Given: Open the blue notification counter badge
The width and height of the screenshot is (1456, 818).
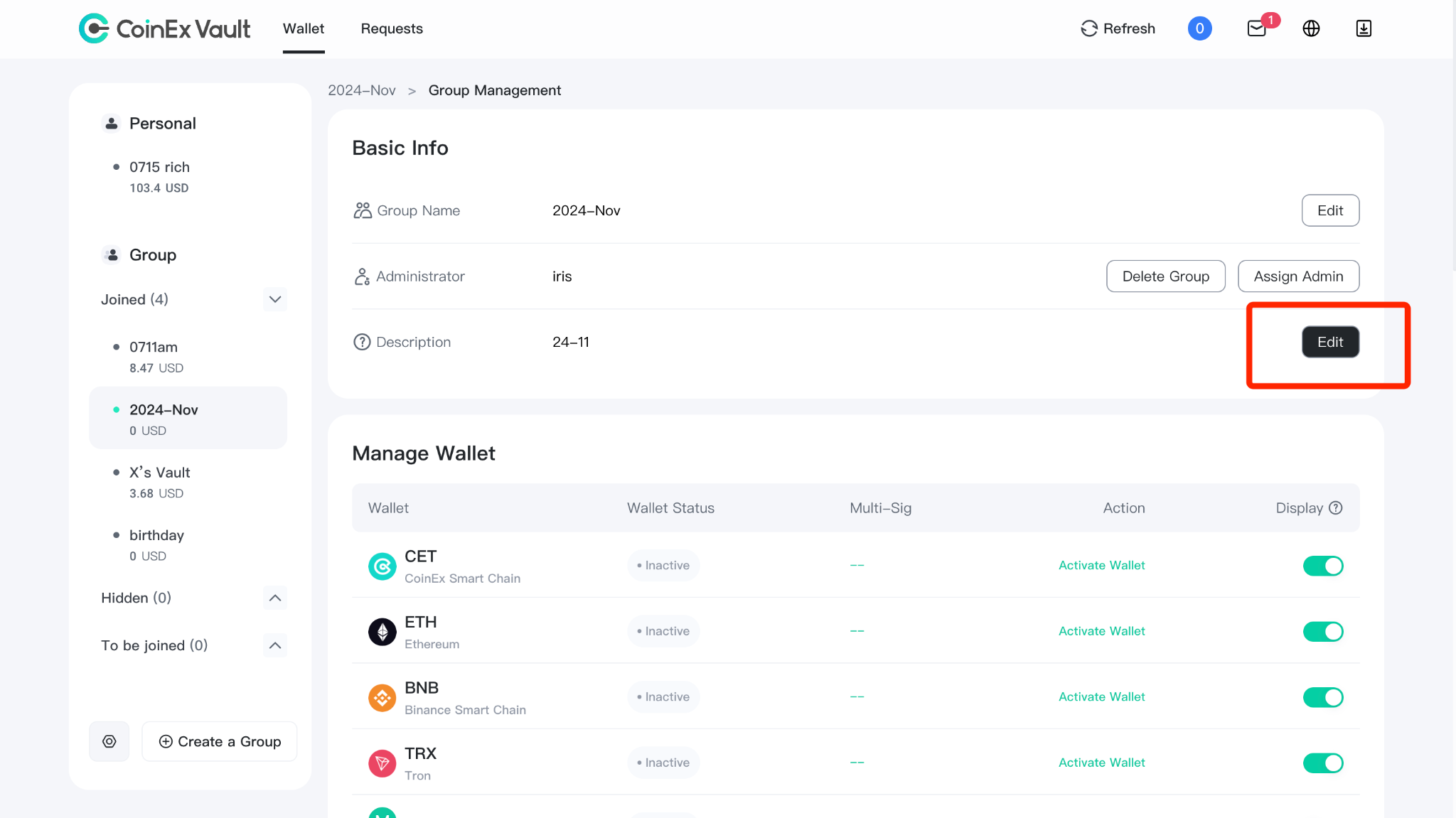Looking at the screenshot, I should 1199,28.
